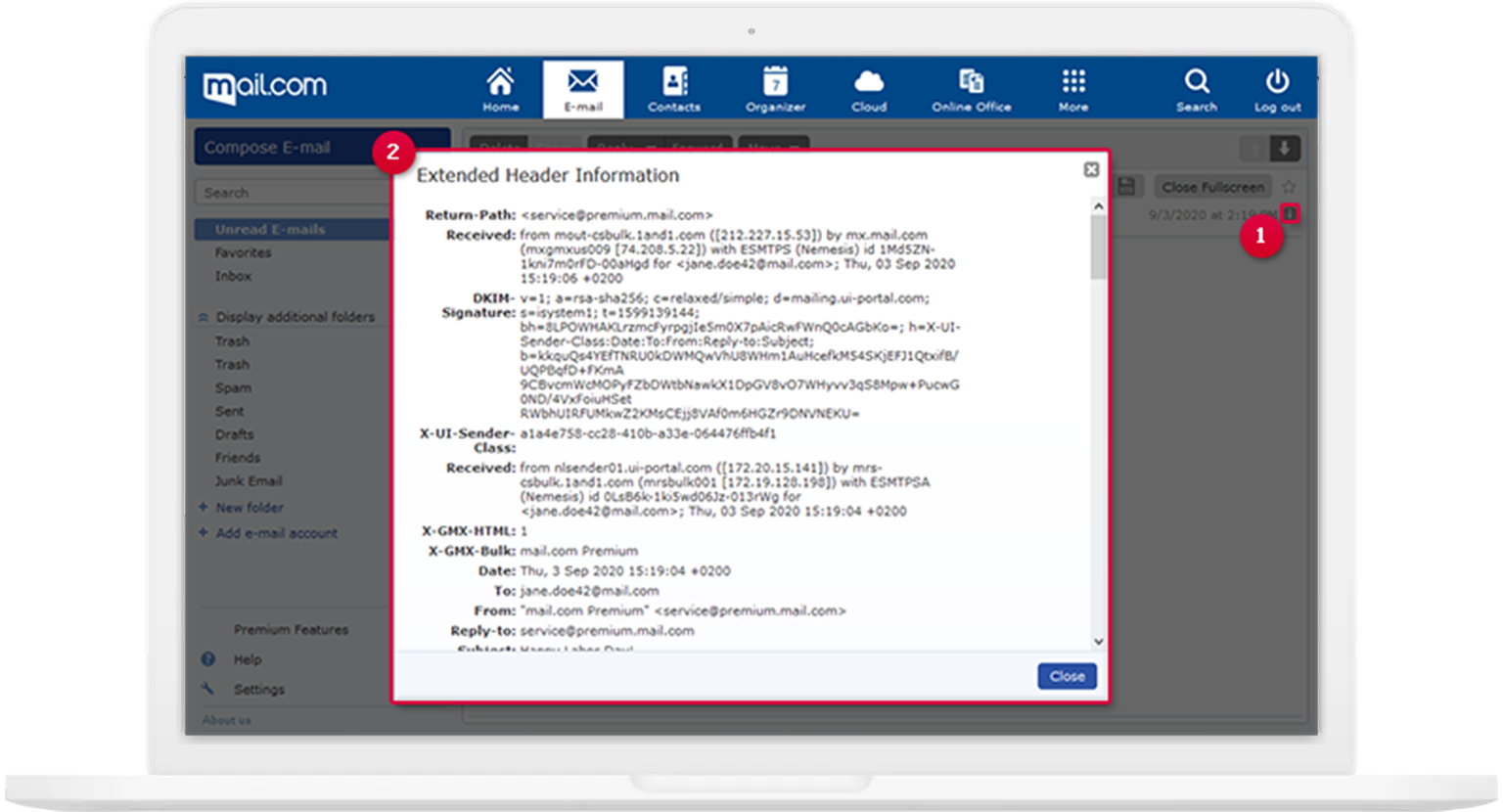Click Add e-mail account
The image size is (1503, 812).
coord(268,533)
